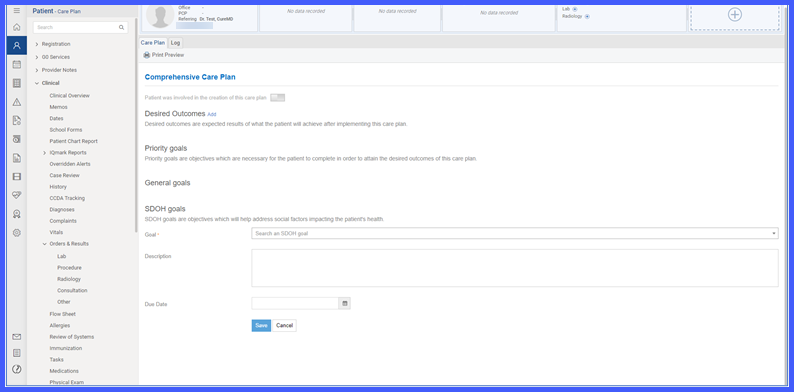Image resolution: width=794 pixels, height=392 pixels.
Task: Open the cash register billing icon
Action: coord(17,139)
